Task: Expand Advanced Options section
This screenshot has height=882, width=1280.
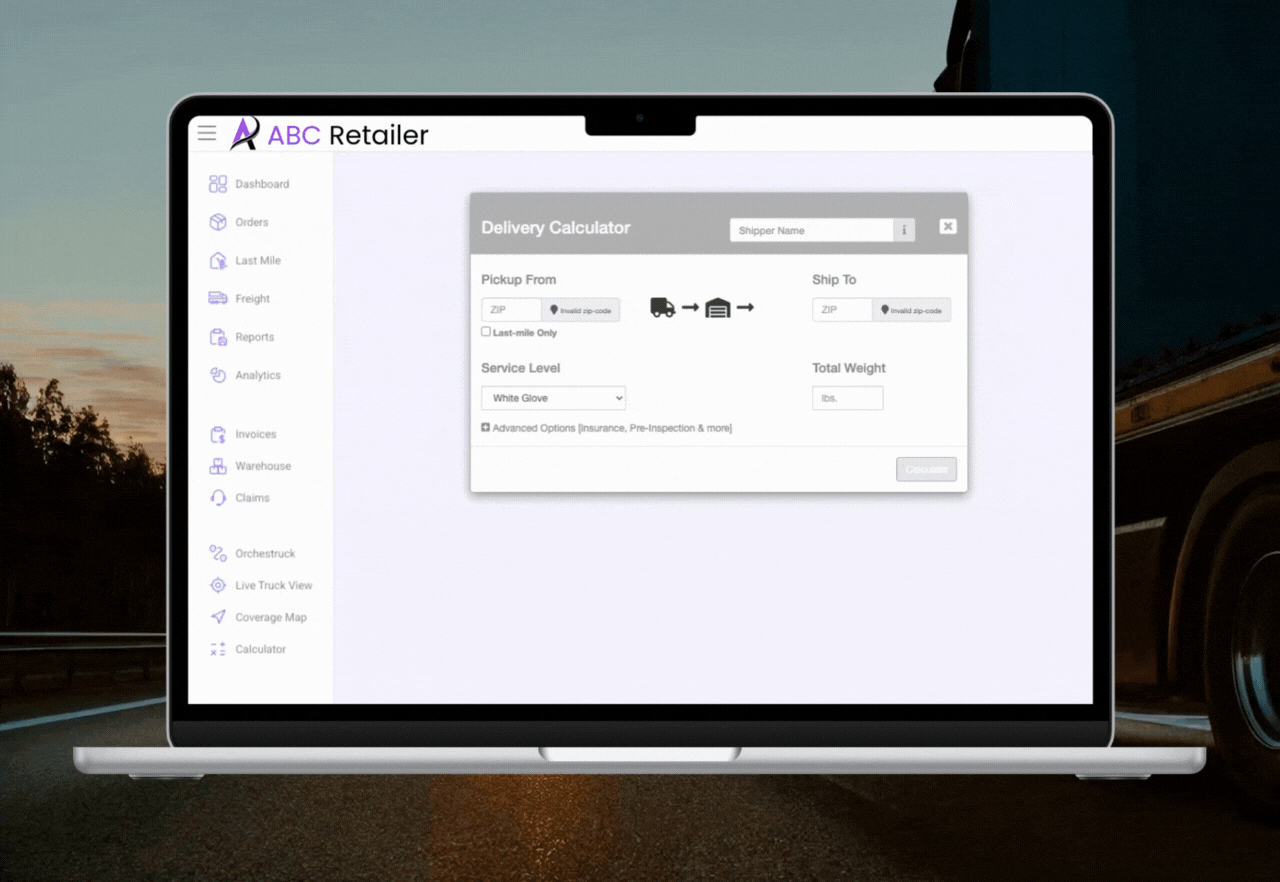Action: point(486,428)
